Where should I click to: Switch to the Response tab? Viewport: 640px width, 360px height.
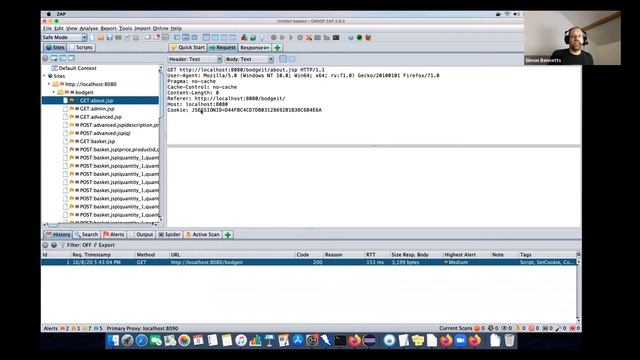pyautogui.click(x=254, y=48)
